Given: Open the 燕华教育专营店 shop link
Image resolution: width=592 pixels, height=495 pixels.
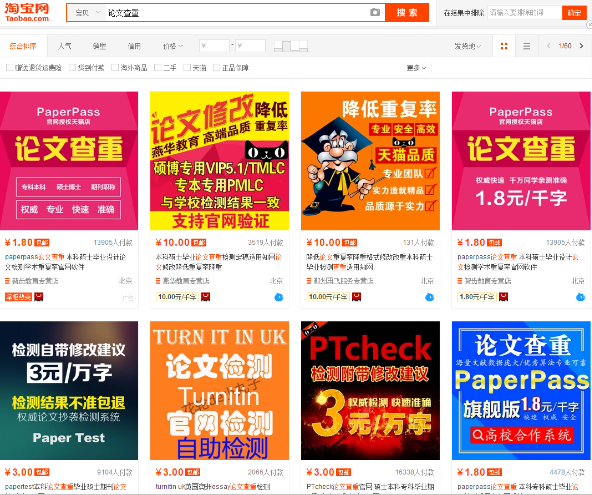Looking at the screenshot, I should 186,281.
